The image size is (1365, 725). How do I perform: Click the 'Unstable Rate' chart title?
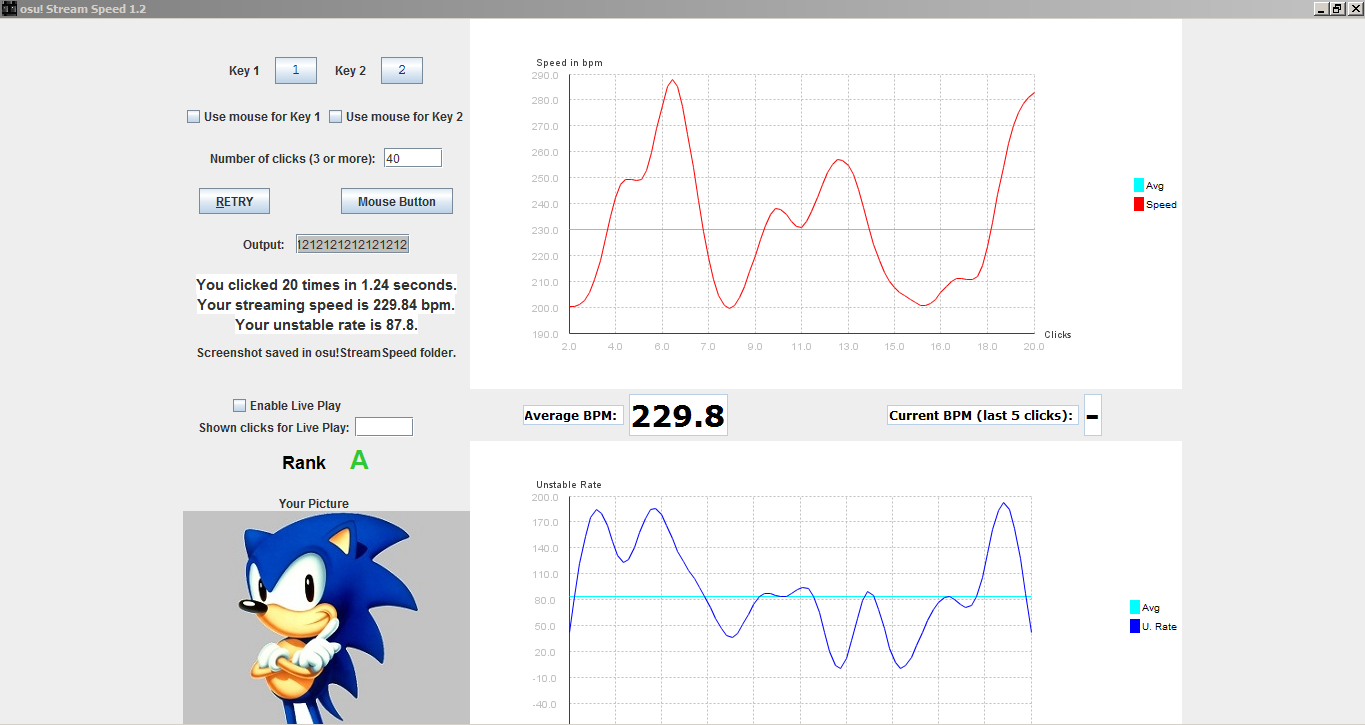point(569,485)
